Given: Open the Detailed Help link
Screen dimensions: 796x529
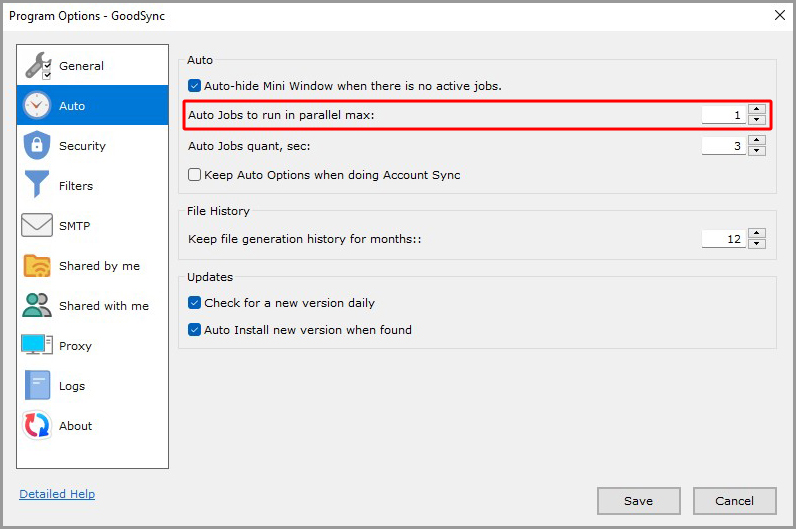Looking at the screenshot, I should 57,494.
